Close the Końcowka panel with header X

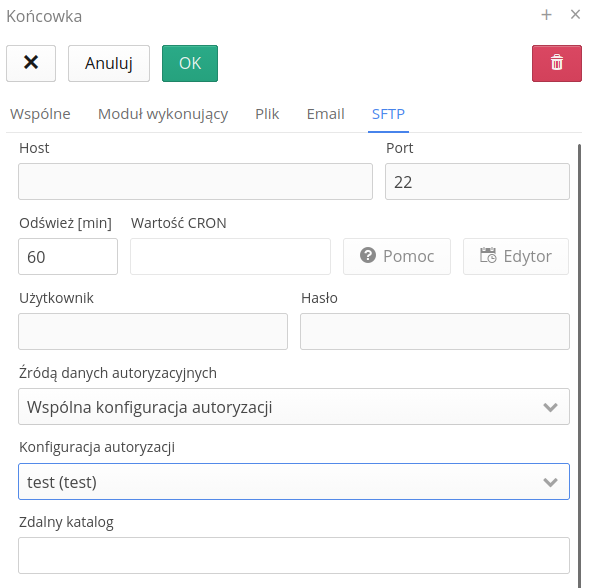coord(575,15)
